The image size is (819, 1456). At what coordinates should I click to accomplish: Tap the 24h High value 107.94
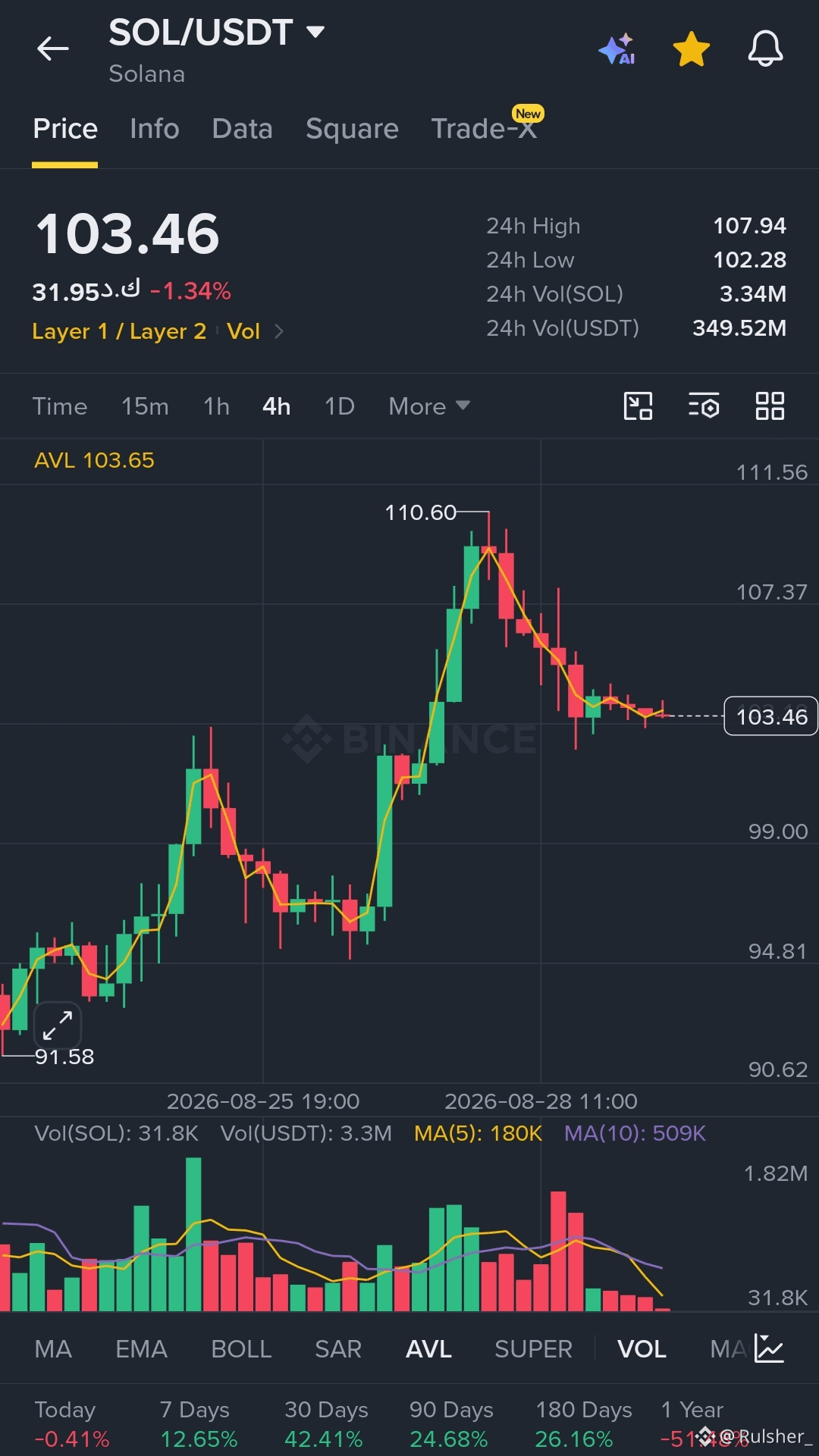pyautogui.click(x=749, y=226)
